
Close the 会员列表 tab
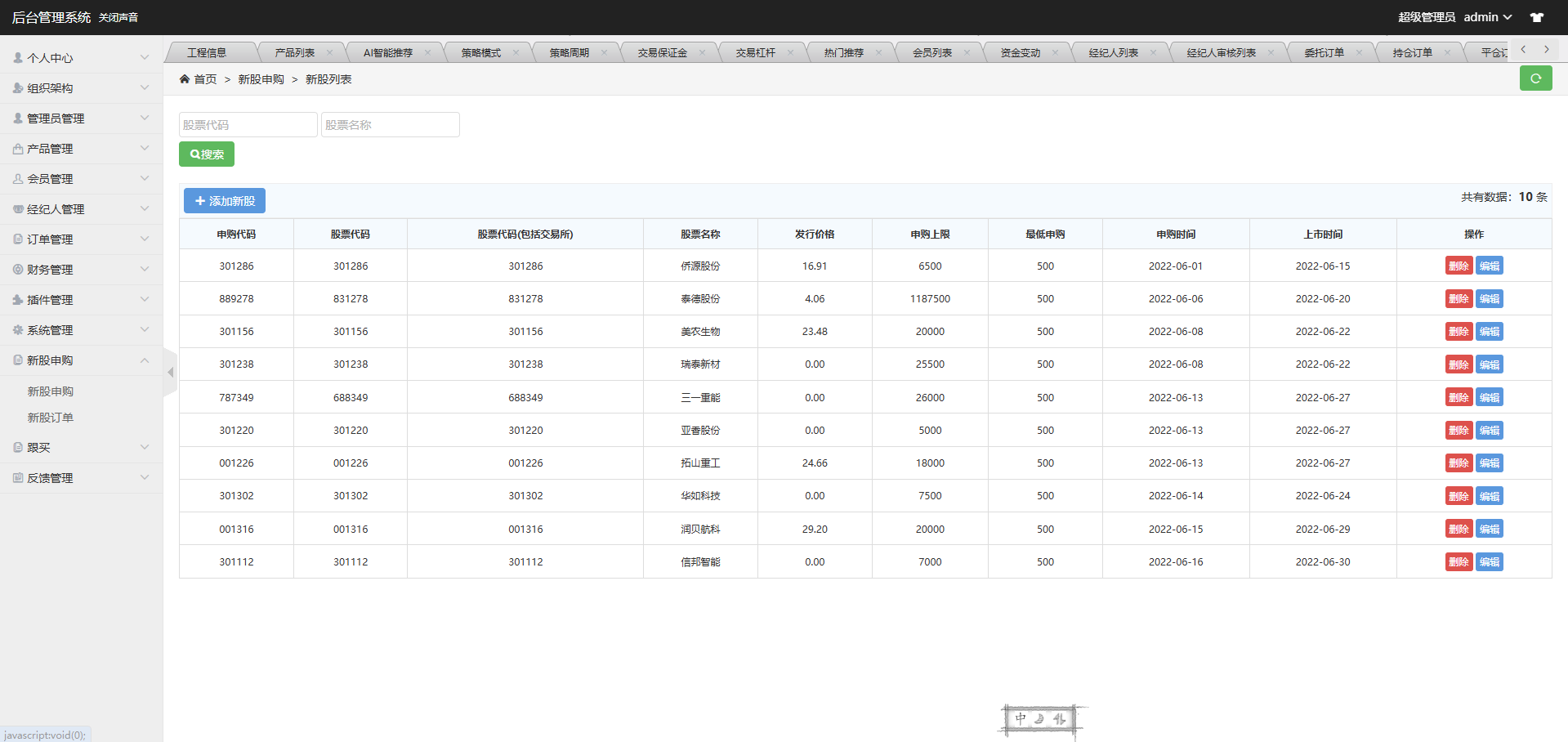click(x=967, y=52)
